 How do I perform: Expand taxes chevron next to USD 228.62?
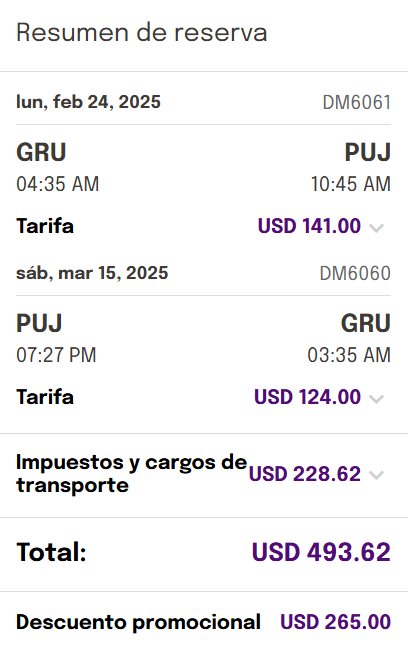[376, 475]
